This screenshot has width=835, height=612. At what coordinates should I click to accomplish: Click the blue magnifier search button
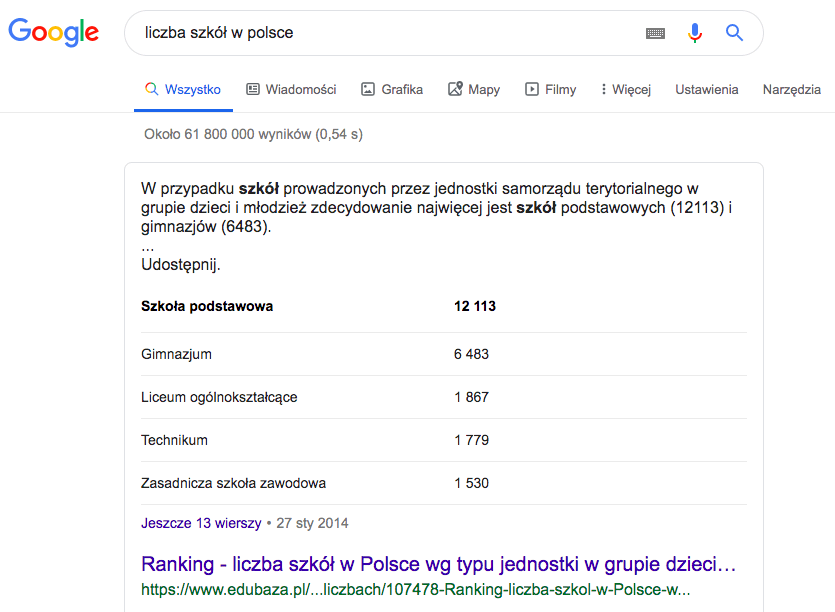pyautogui.click(x=735, y=33)
